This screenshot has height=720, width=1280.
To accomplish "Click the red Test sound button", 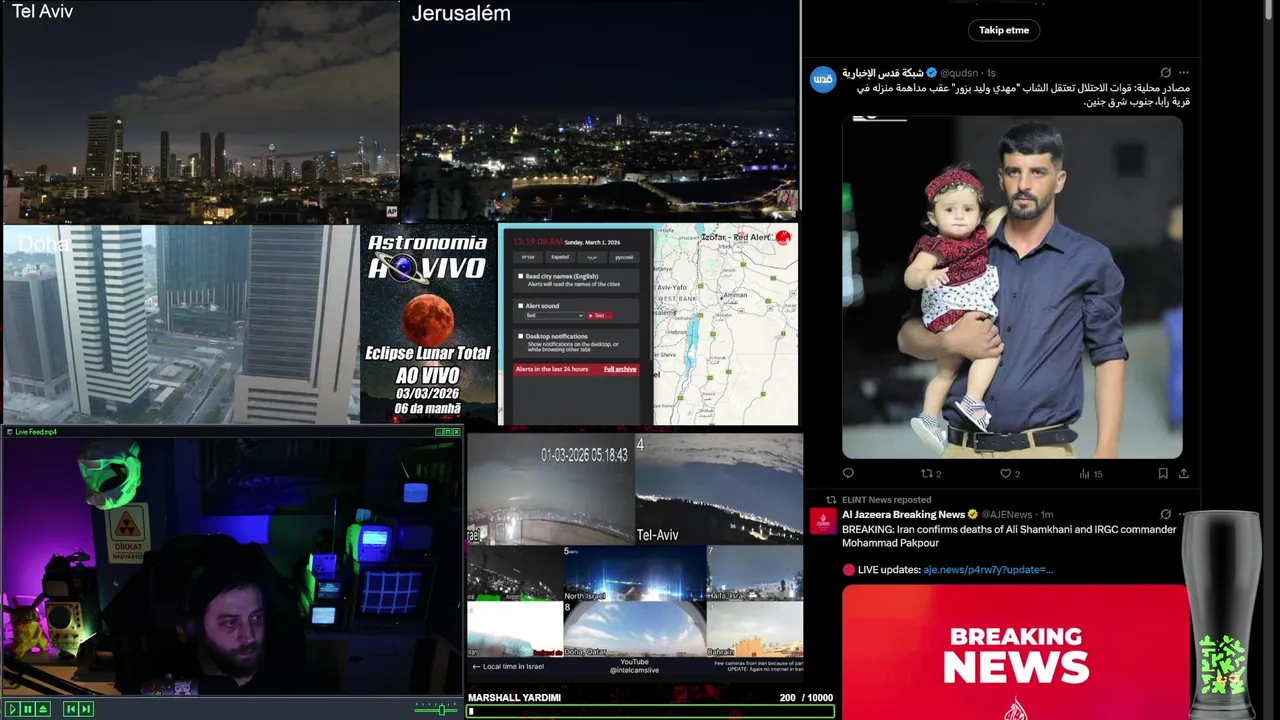I will pyautogui.click(x=600, y=315).
